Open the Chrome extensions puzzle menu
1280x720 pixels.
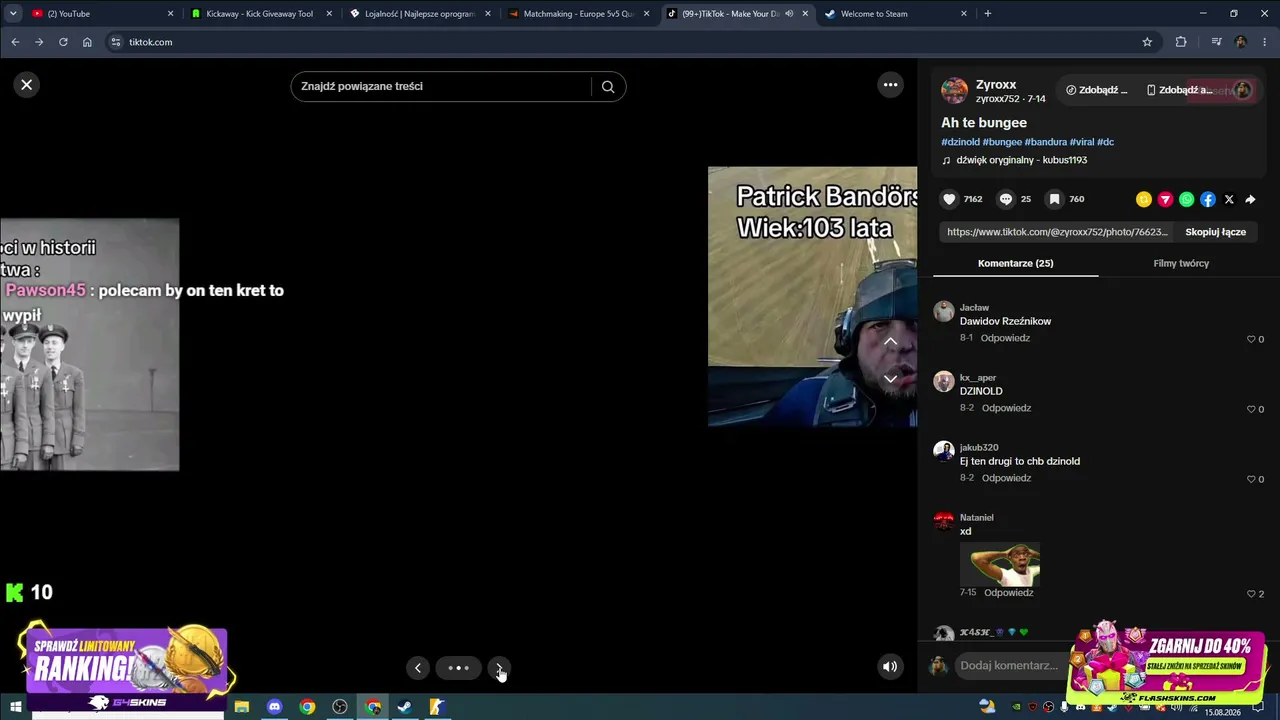[x=1181, y=42]
